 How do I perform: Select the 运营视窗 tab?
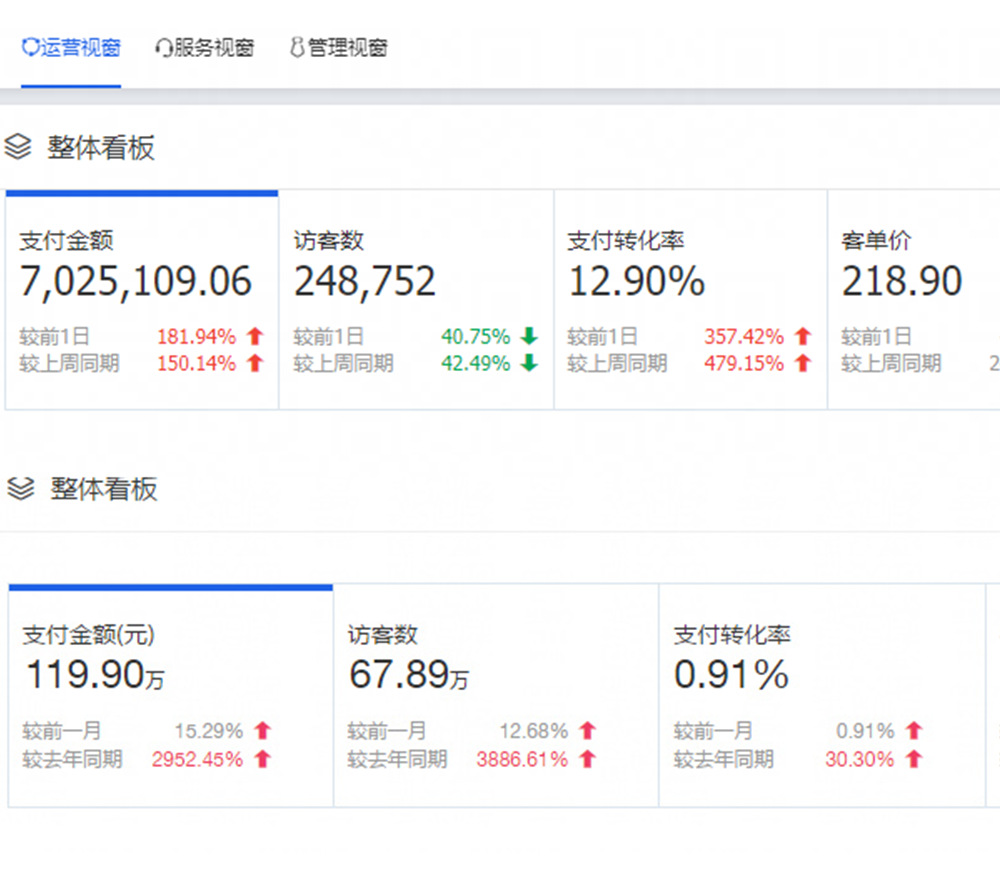[71, 48]
